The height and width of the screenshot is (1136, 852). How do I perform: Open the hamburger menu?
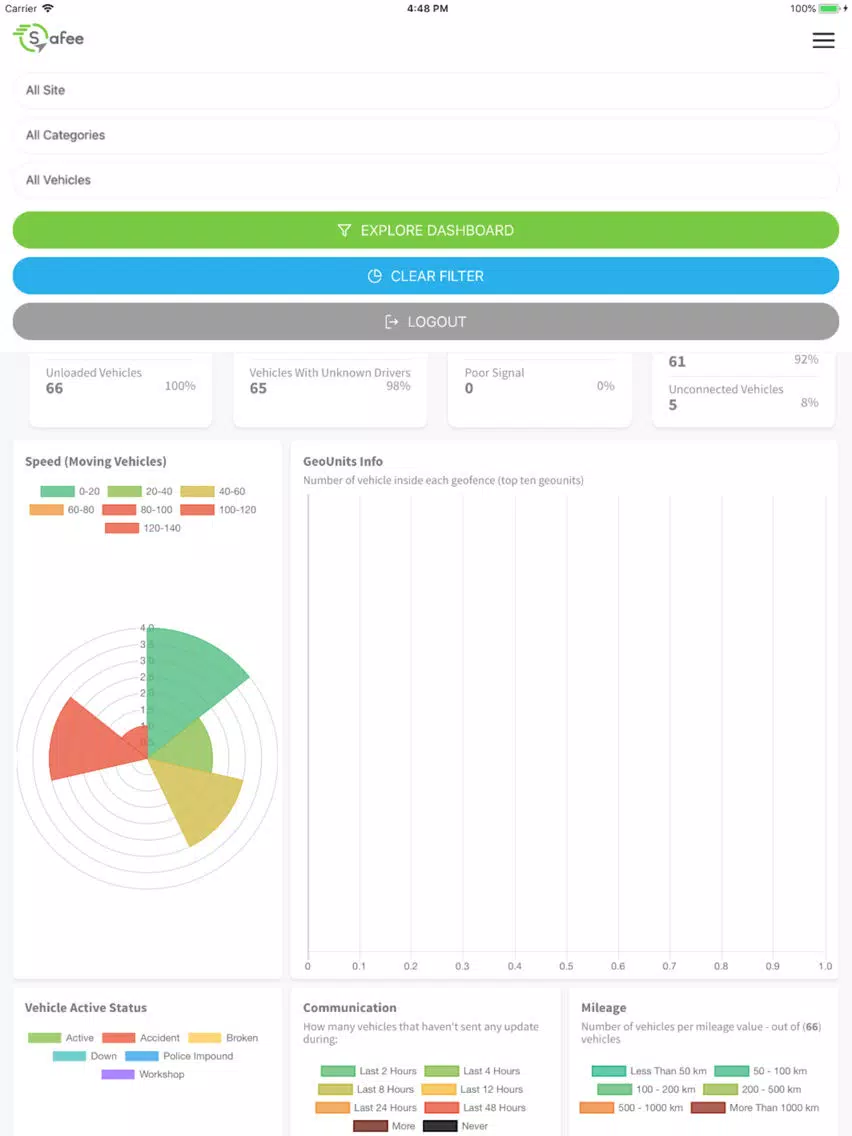[x=823, y=40]
